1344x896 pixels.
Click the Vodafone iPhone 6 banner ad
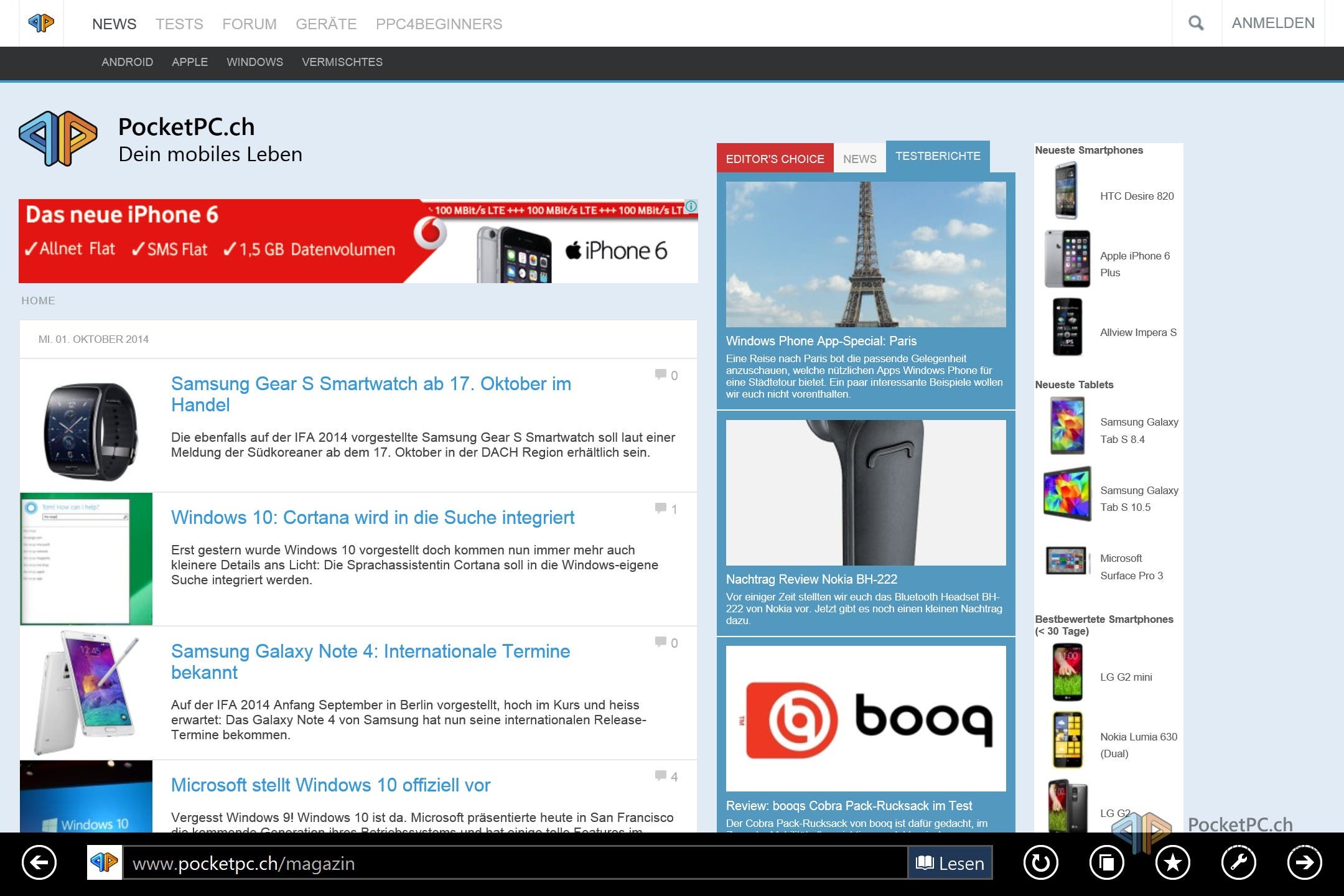click(358, 241)
